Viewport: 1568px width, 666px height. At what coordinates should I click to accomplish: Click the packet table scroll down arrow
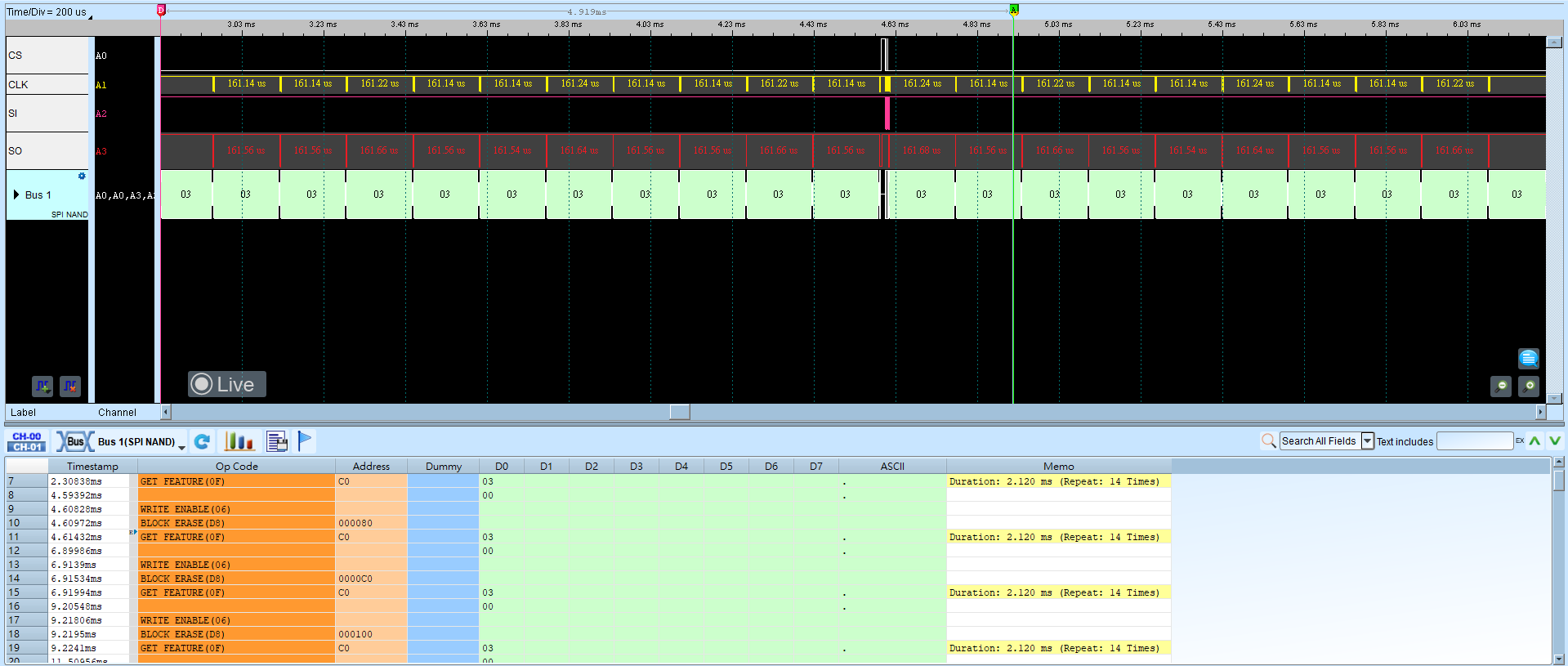[x=1559, y=659]
